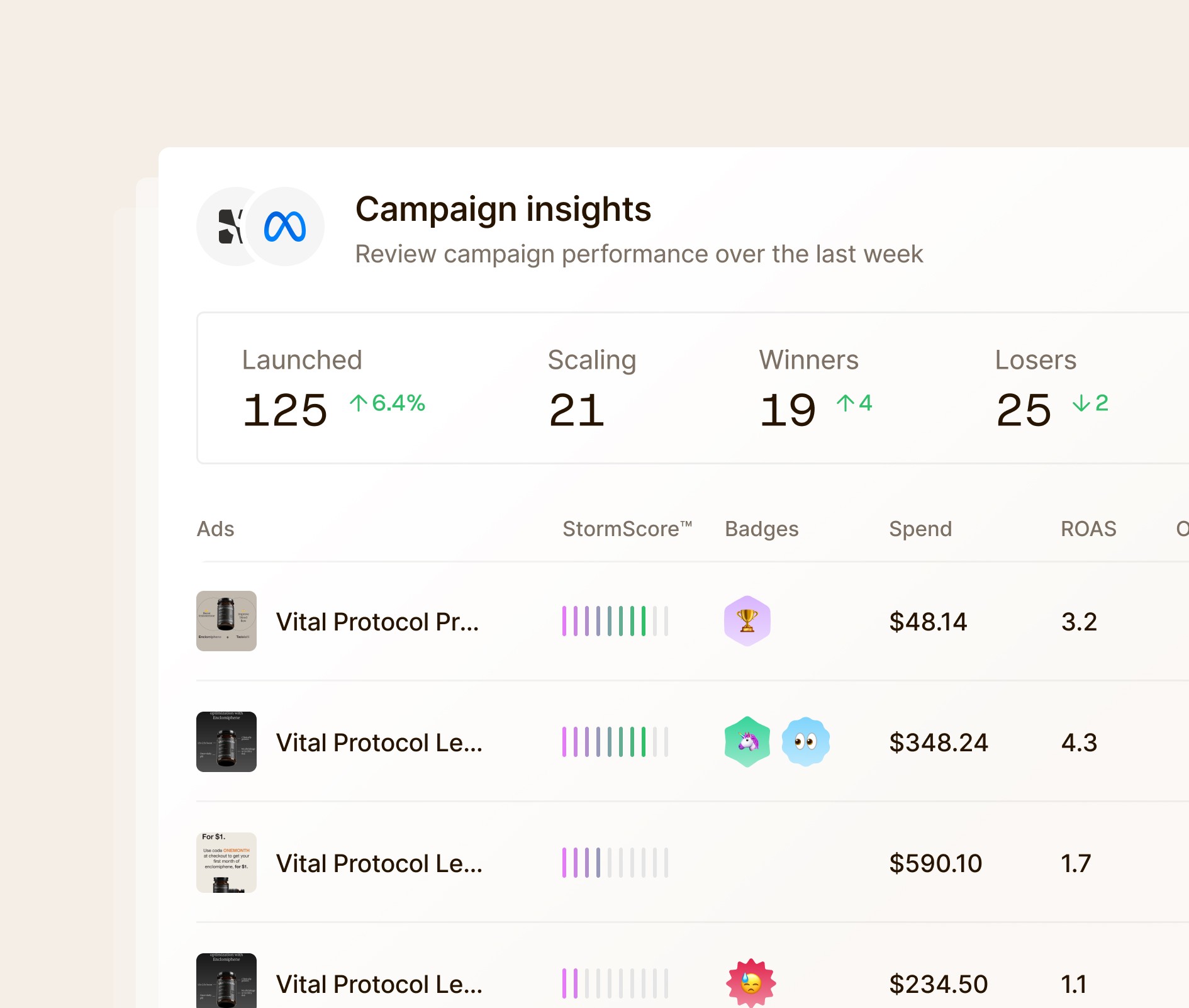The width and height of the screenshot is (1189, 1008).
Task: Open the 'Vital Protocol Le...' ad with $234.50 spend
Action: 379,984
